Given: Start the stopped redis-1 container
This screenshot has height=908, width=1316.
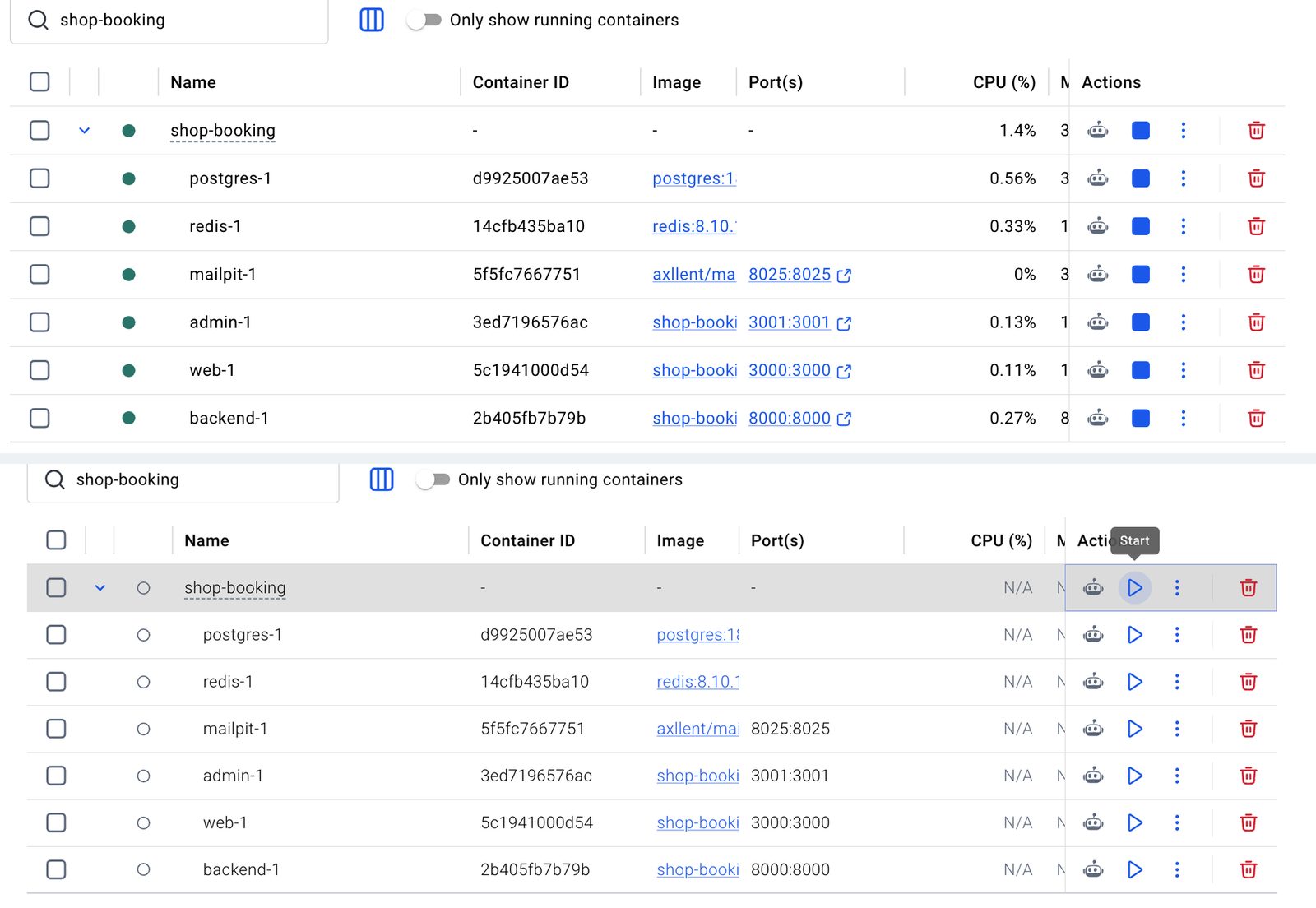Looking at the screenshot, I should point(1134,681).
